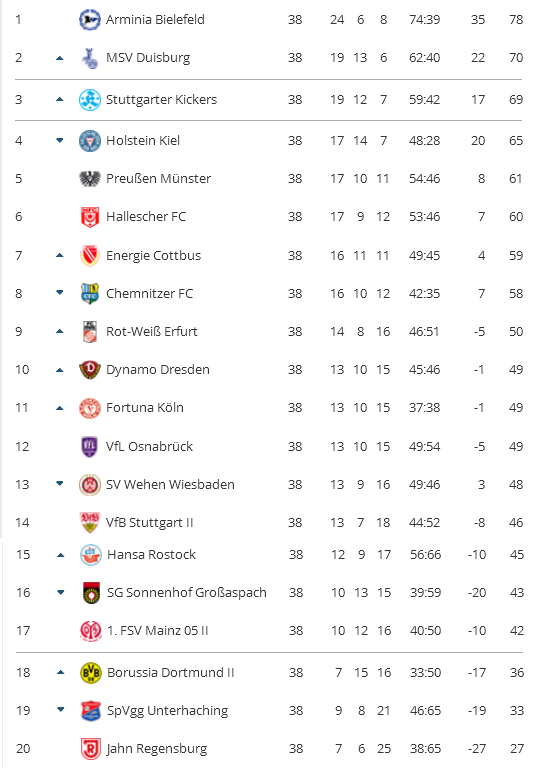The width and height of the screenshot is (535, 772).
Task: Click the Stuttgarter Kickers crest icon
Action: click(x=90, y=99)
